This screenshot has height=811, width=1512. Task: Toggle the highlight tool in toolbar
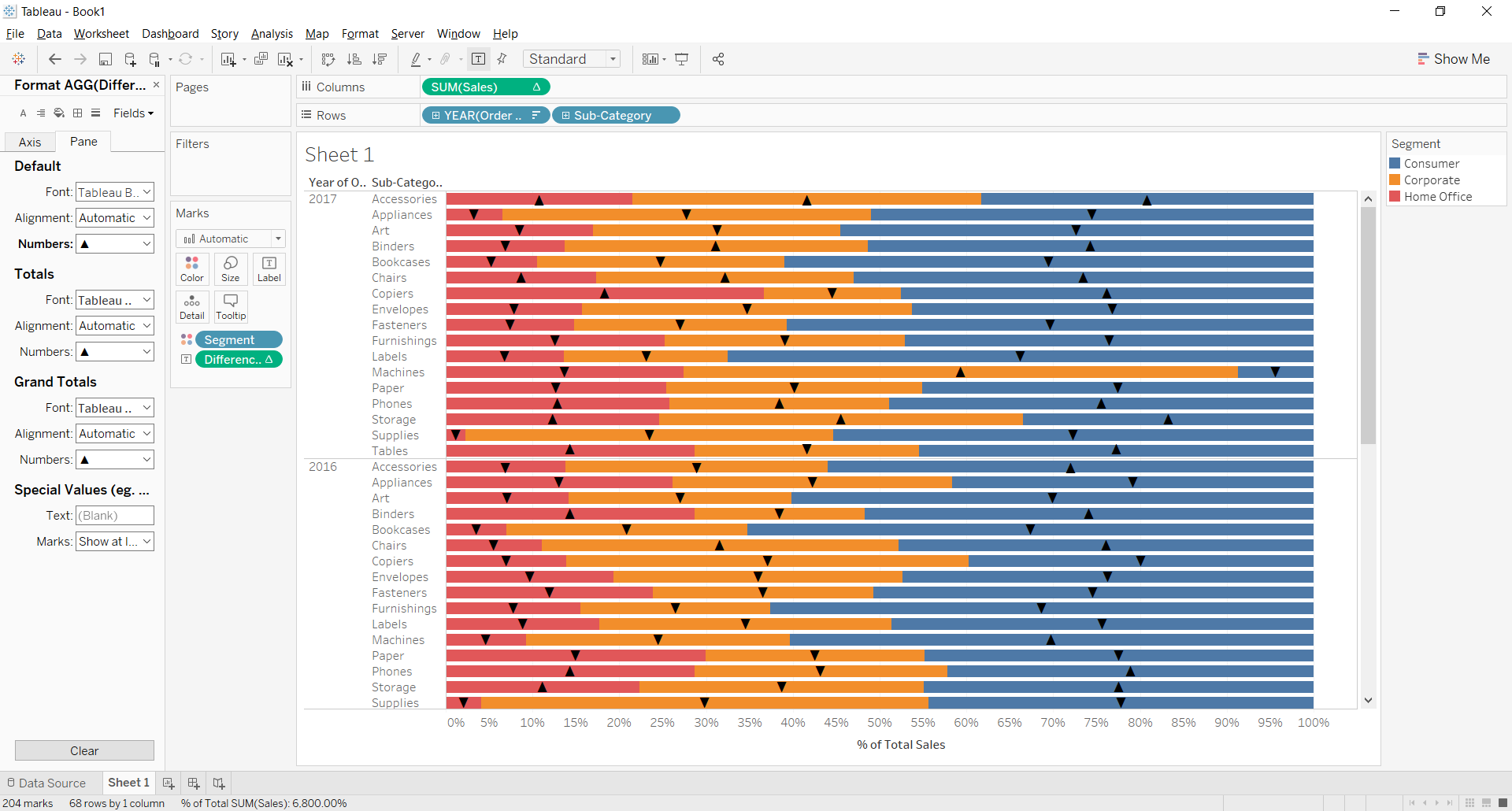[417, 58]
